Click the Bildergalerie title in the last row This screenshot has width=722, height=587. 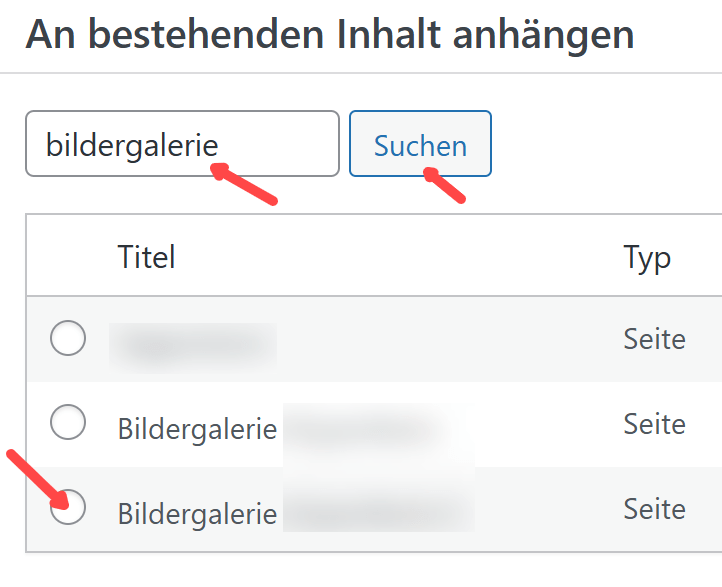tap(197, 513)
